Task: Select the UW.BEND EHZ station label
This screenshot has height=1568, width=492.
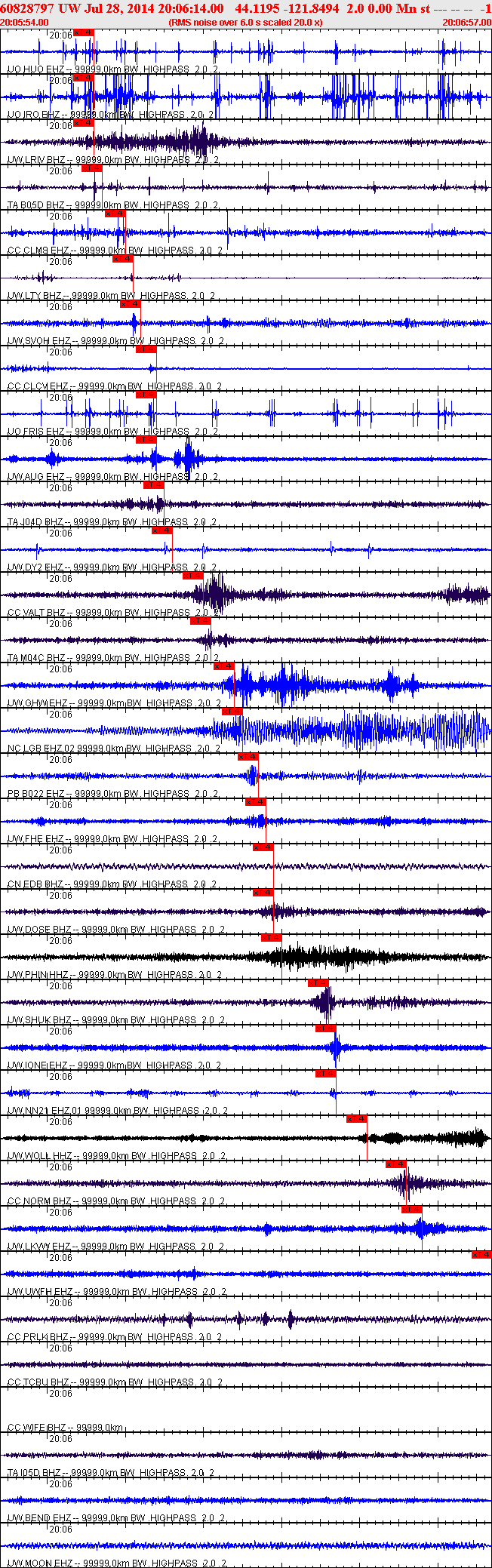Action: [x=39, y=1518]
